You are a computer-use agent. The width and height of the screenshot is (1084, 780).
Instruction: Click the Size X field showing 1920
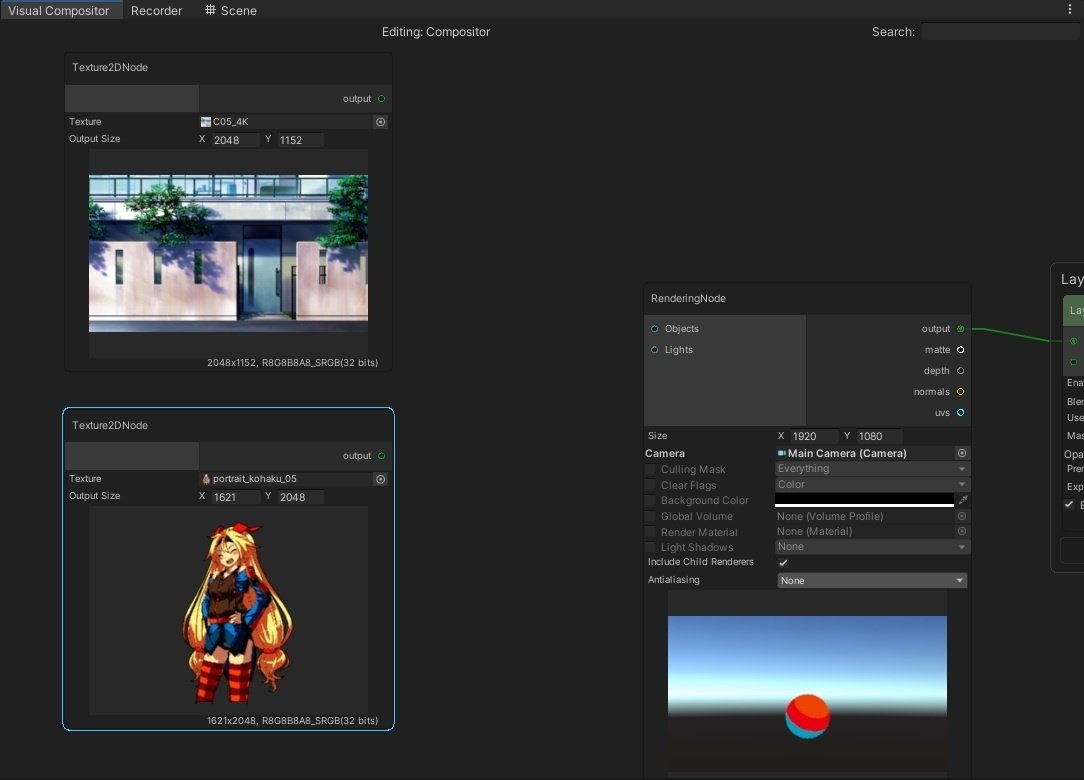814,436
